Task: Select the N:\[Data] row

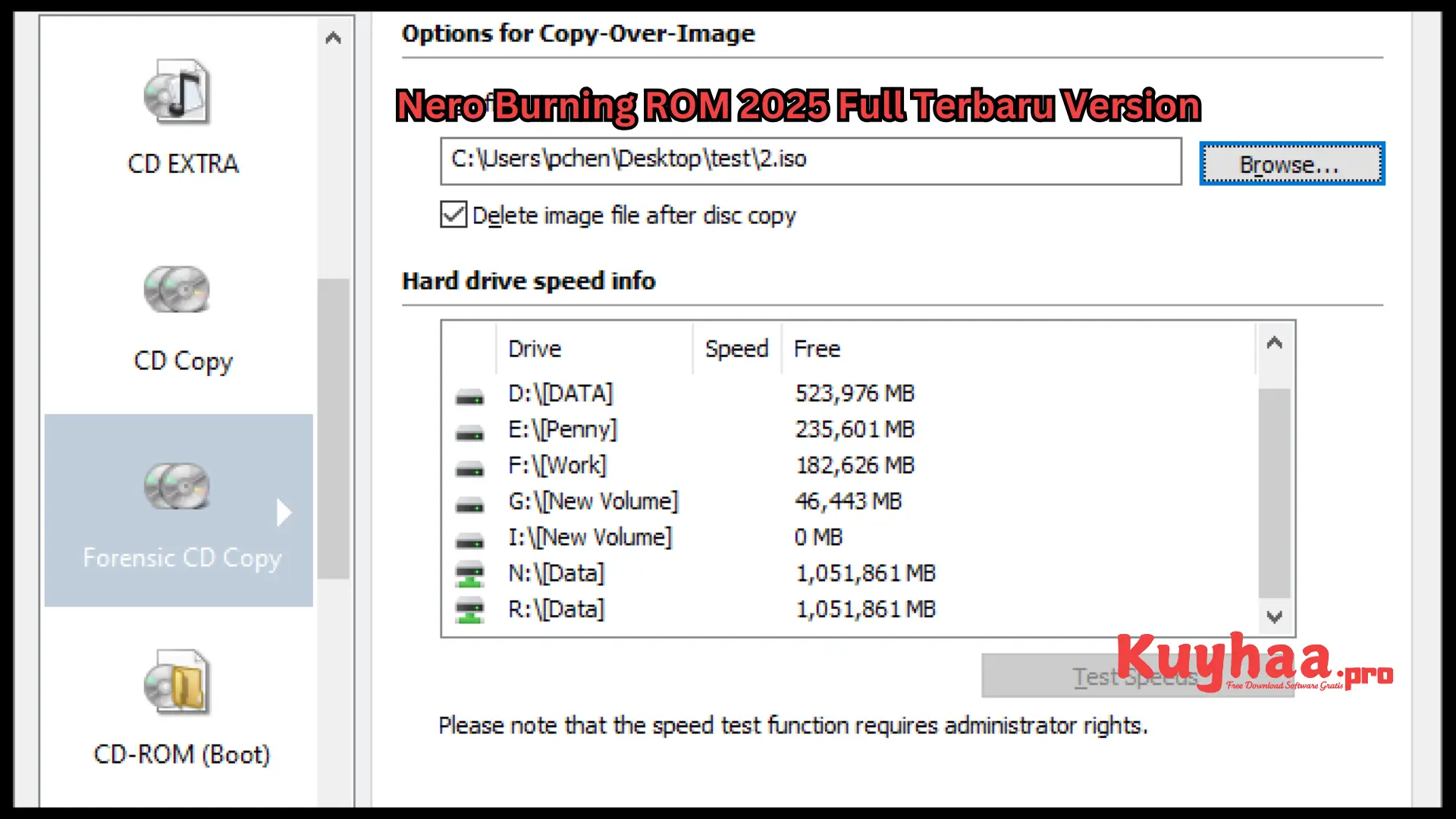Action: pyautogui.click(x=849, y=573)
